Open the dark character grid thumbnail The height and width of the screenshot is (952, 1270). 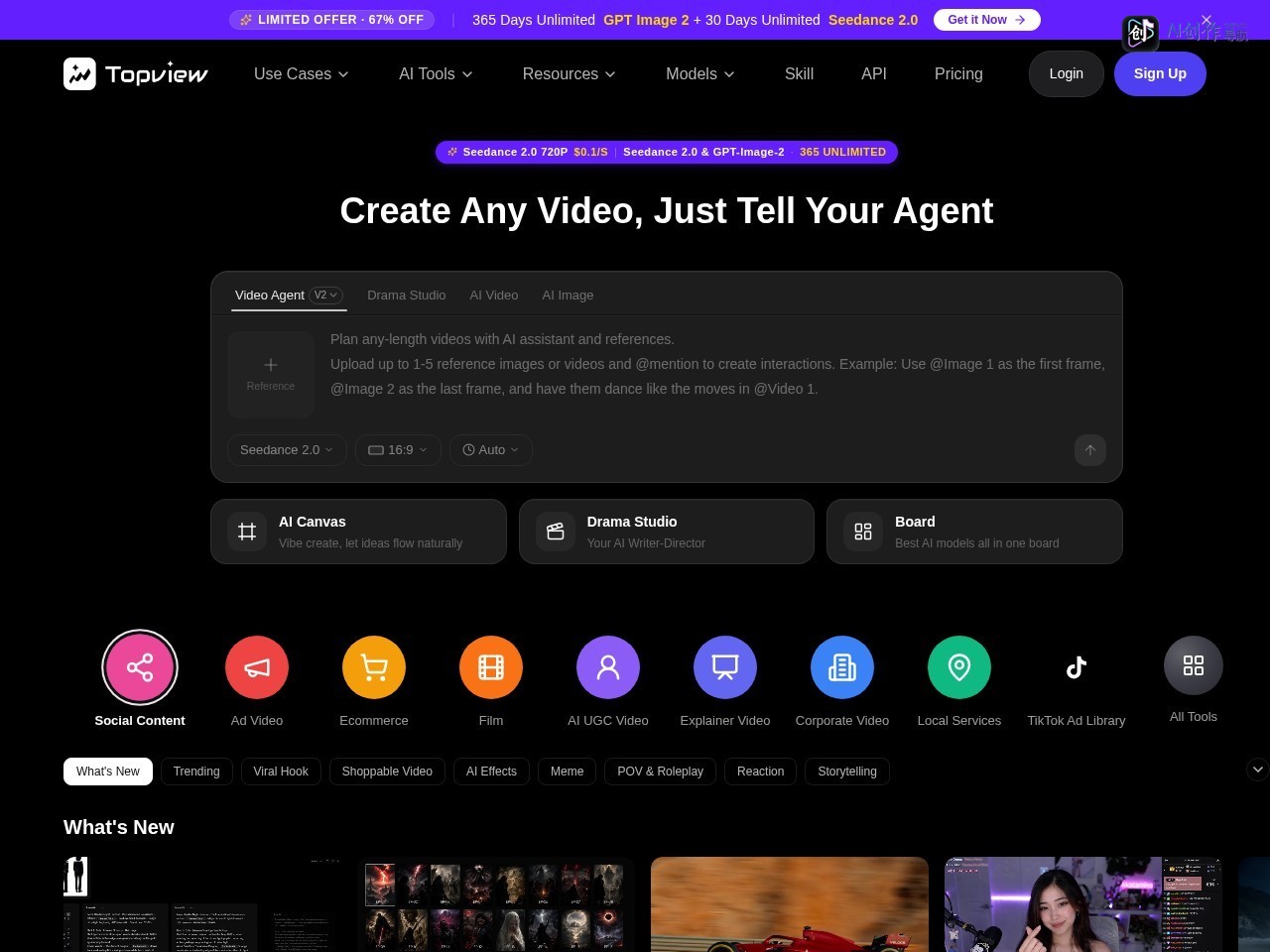pos(496,904)
